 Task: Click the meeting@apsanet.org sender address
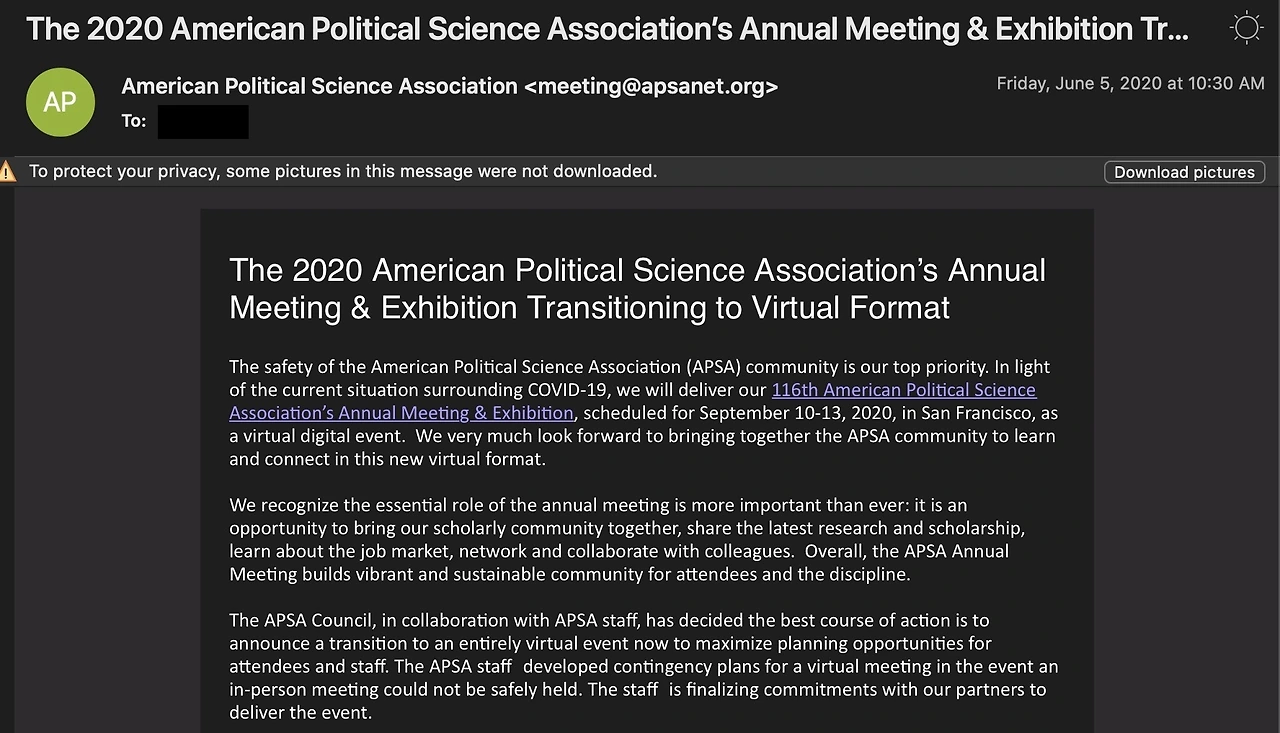point(650,86)
